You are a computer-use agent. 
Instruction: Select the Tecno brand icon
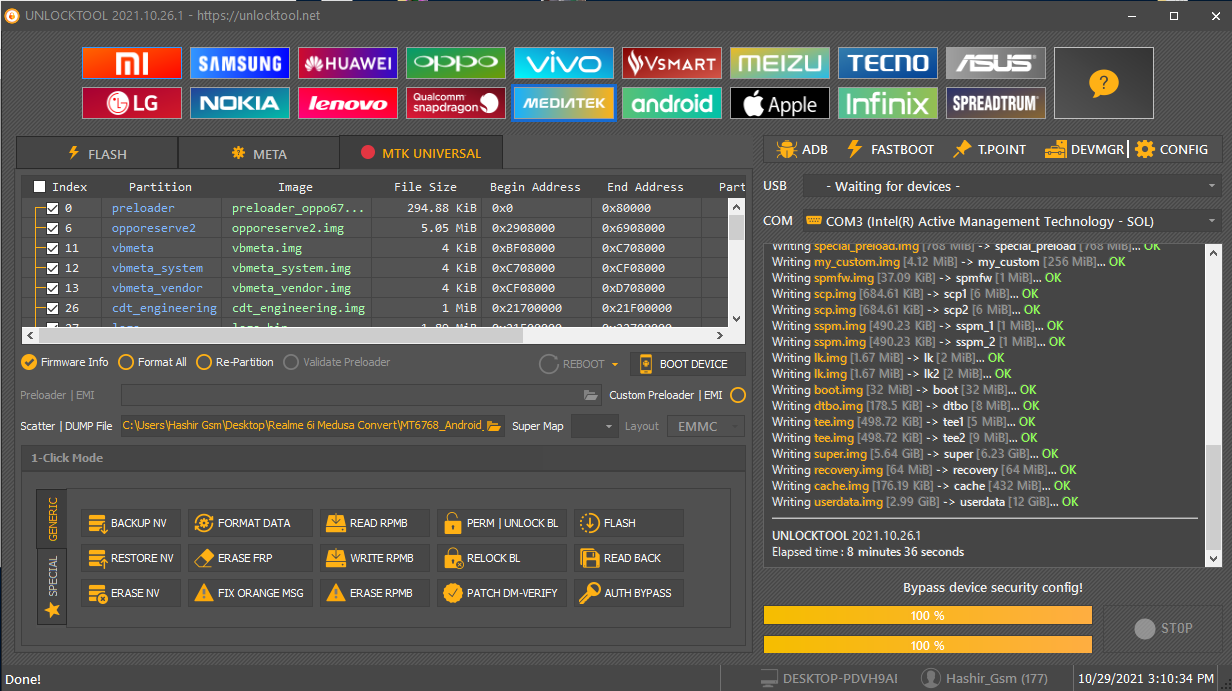click(x=888, y=63)
